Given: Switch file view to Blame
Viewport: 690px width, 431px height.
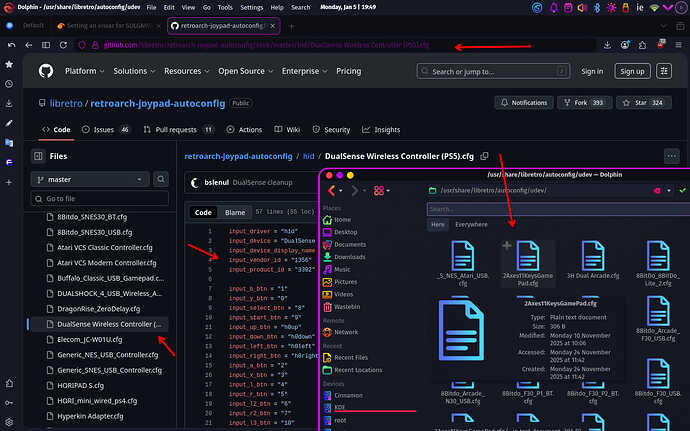Looking at the screenshot, I should pyautogui.click(x=236, y=212).
